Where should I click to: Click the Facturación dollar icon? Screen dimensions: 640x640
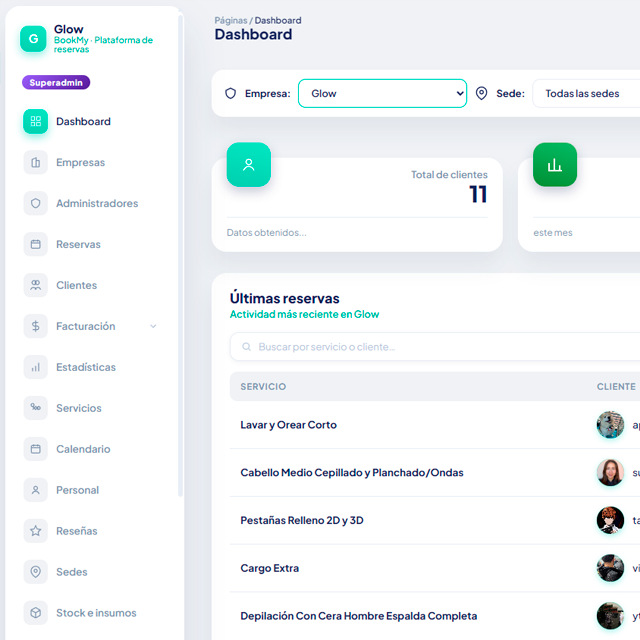[x=36, y=326]
